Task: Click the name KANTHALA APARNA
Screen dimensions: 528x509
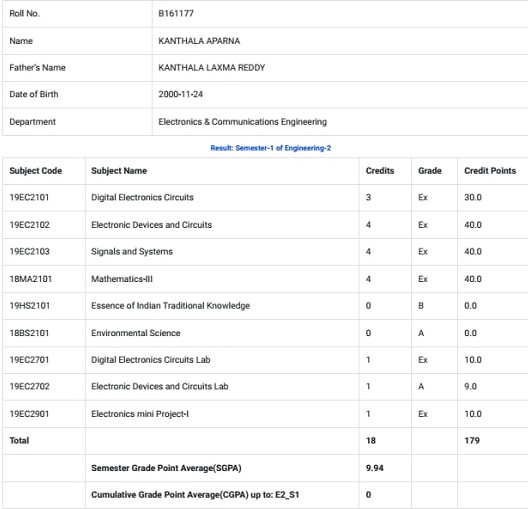Action: point(199,41)
